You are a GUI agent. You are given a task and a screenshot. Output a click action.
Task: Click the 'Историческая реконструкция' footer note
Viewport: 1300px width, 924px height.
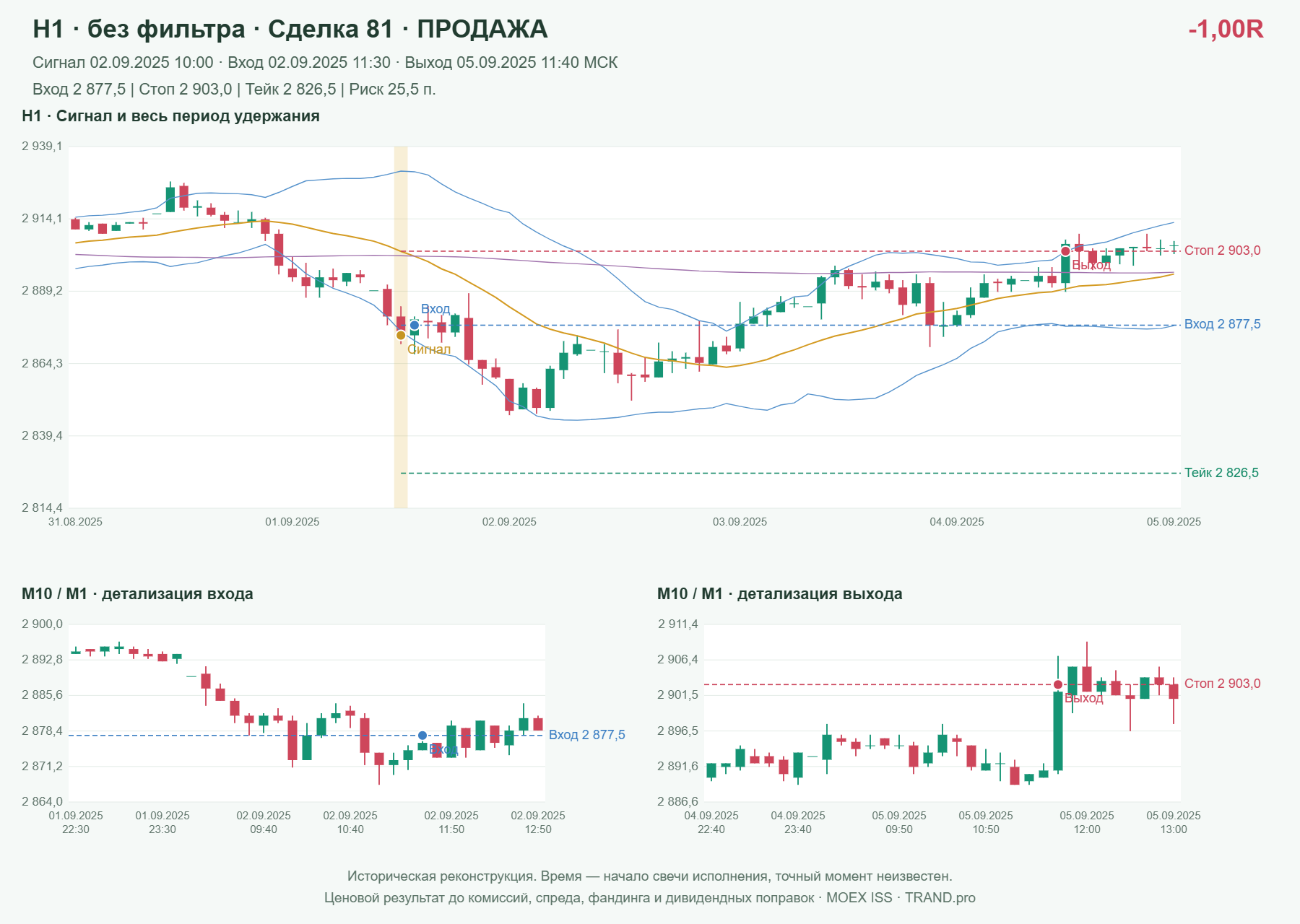click(x=650, y=876)
